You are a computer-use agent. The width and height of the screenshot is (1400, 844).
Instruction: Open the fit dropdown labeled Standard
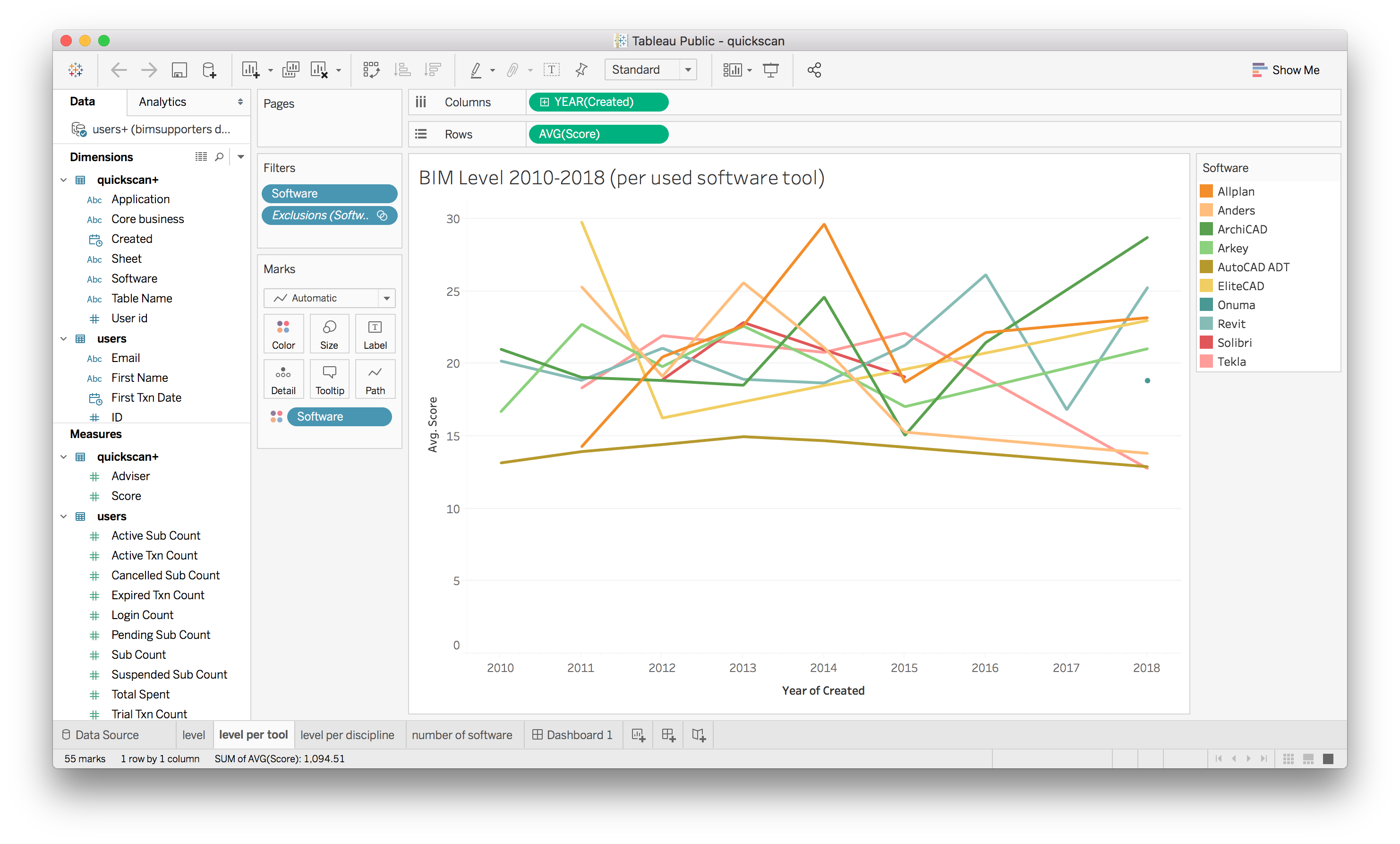point(650,69)
